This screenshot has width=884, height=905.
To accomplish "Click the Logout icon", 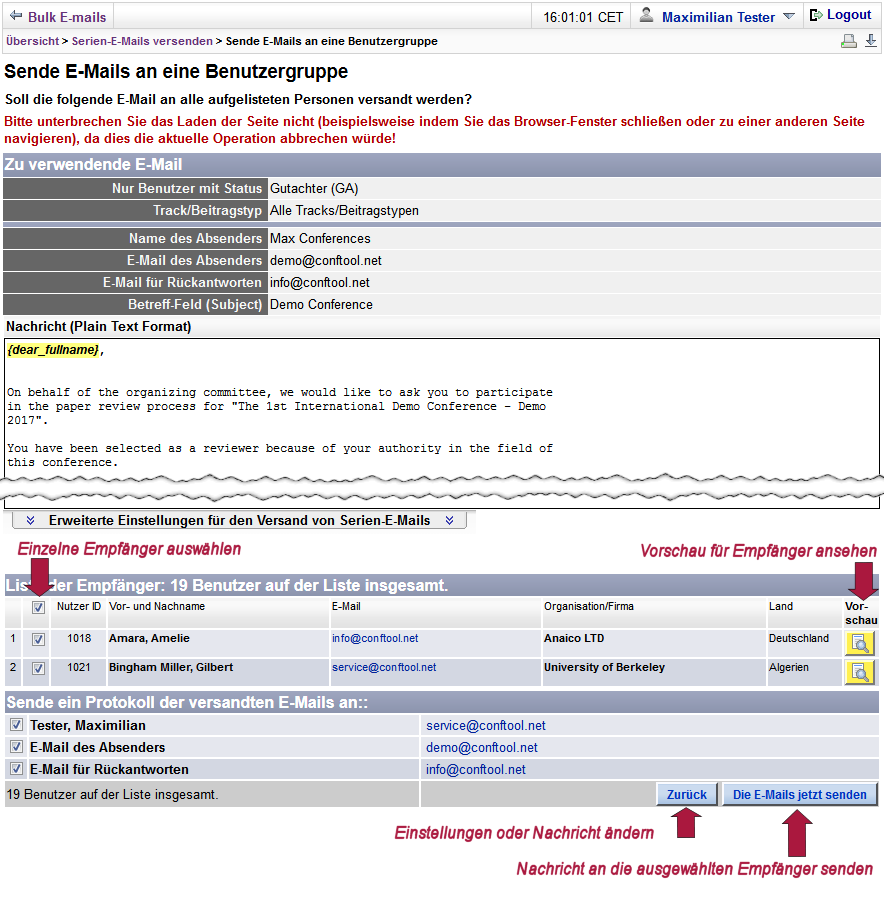I will click(x=816, y=15).
